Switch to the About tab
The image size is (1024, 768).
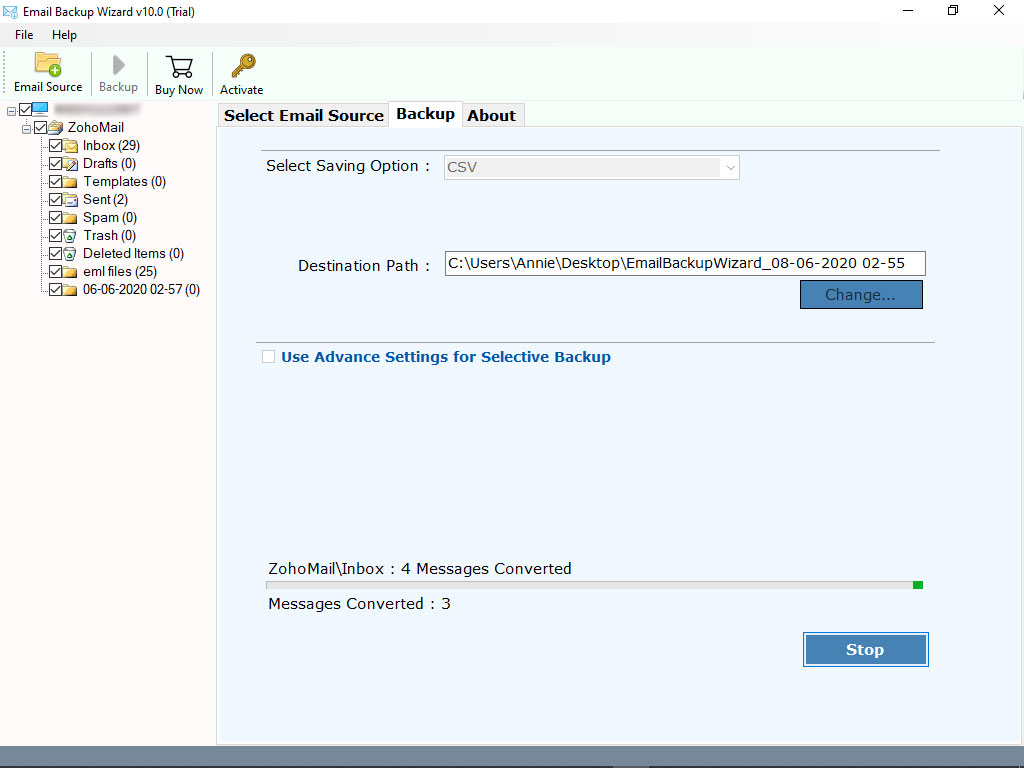click(x=493, y=115)
